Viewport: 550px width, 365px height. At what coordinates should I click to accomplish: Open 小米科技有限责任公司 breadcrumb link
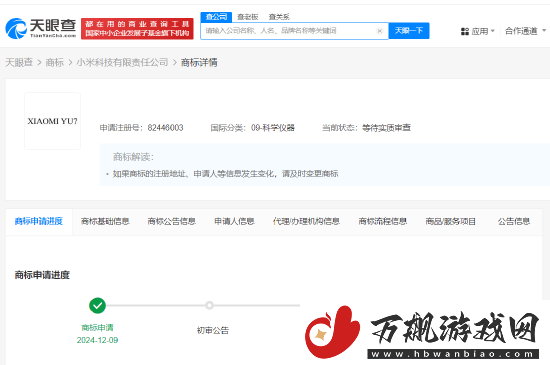(x=122, y=62)
